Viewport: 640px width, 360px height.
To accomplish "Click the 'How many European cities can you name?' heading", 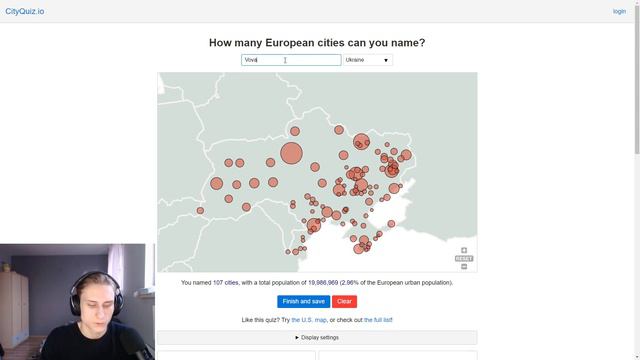I will coord(317,43).
